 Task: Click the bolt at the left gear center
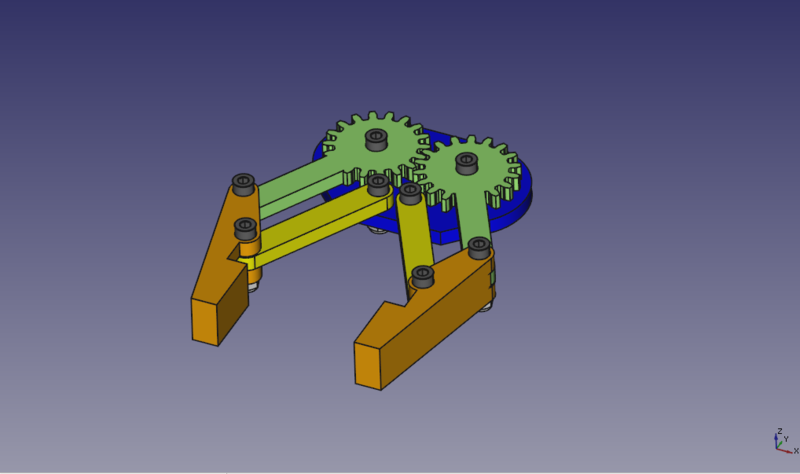376,139
